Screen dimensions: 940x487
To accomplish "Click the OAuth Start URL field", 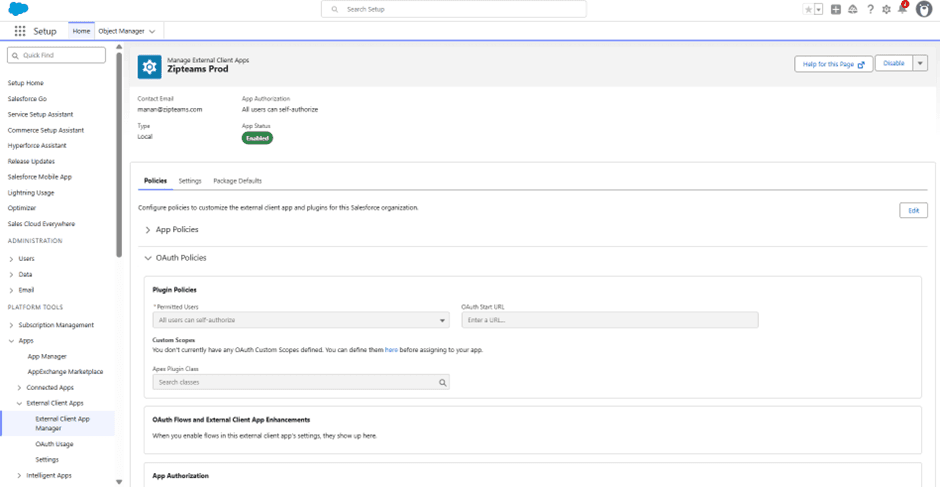I will [610, 320].
